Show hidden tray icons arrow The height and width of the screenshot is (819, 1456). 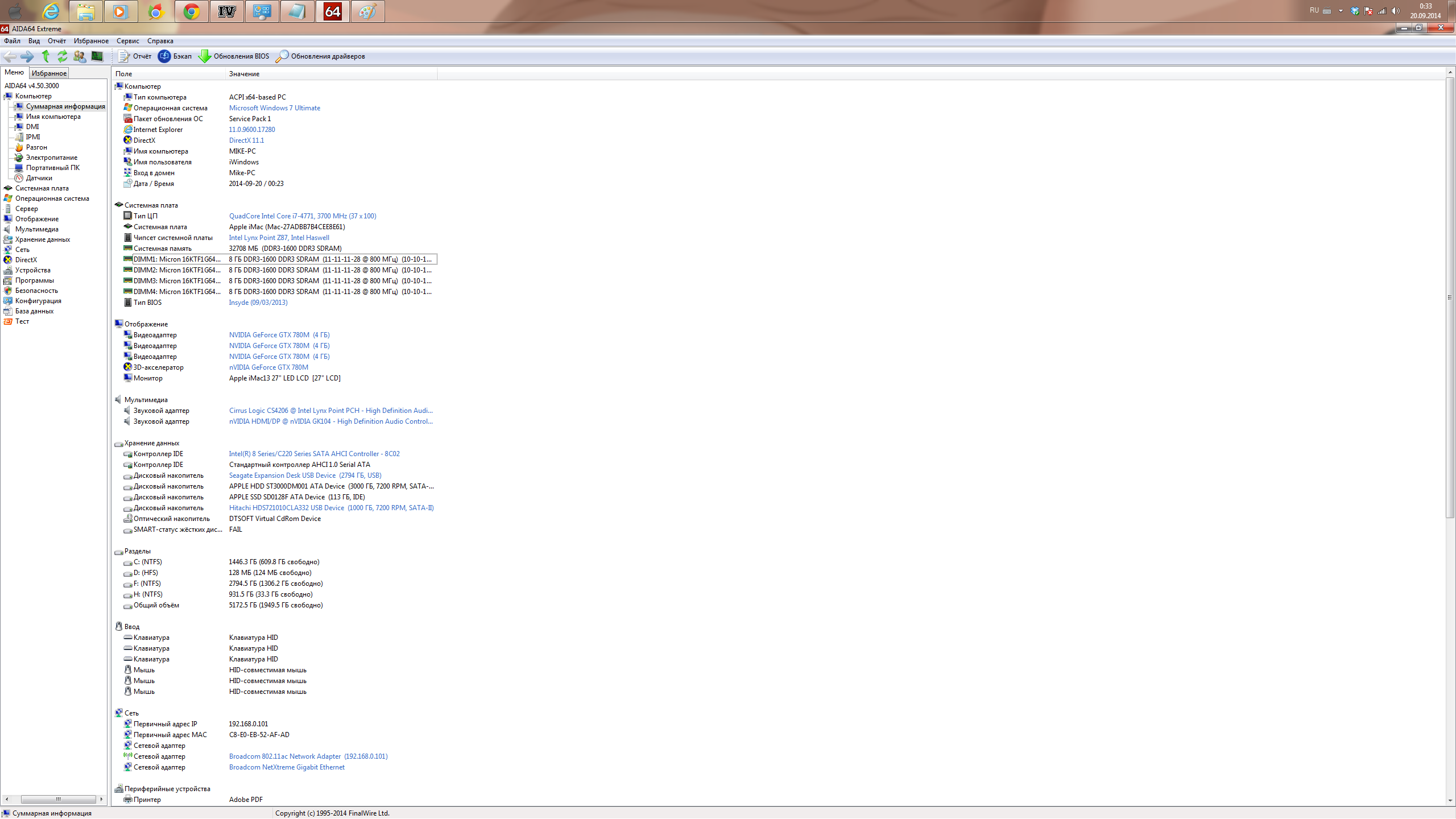point(1341,11)
